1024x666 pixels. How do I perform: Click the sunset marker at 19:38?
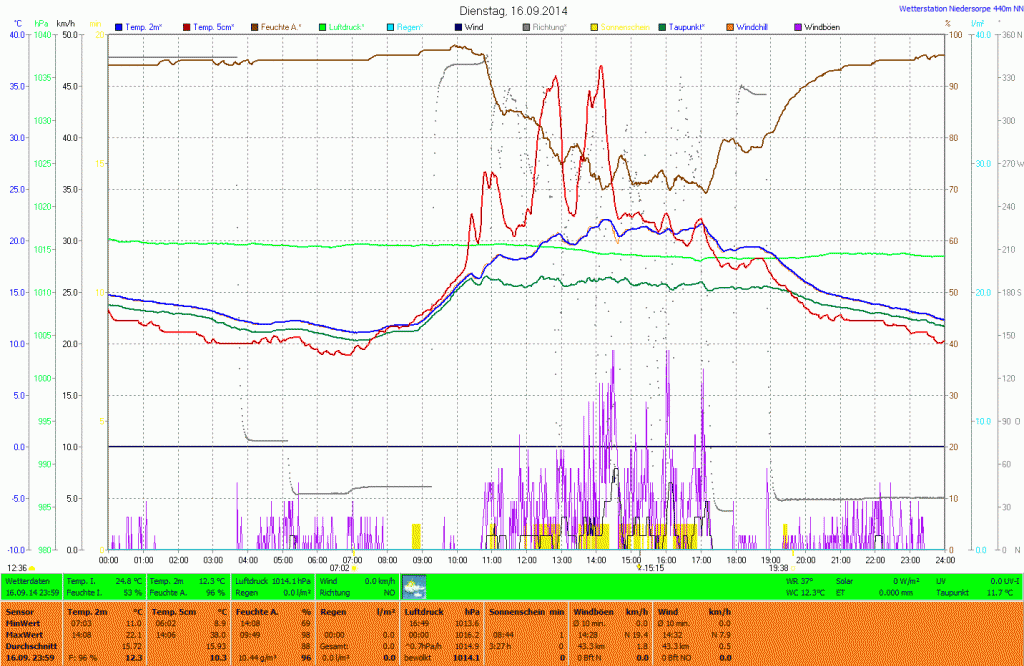click(778, 567)
